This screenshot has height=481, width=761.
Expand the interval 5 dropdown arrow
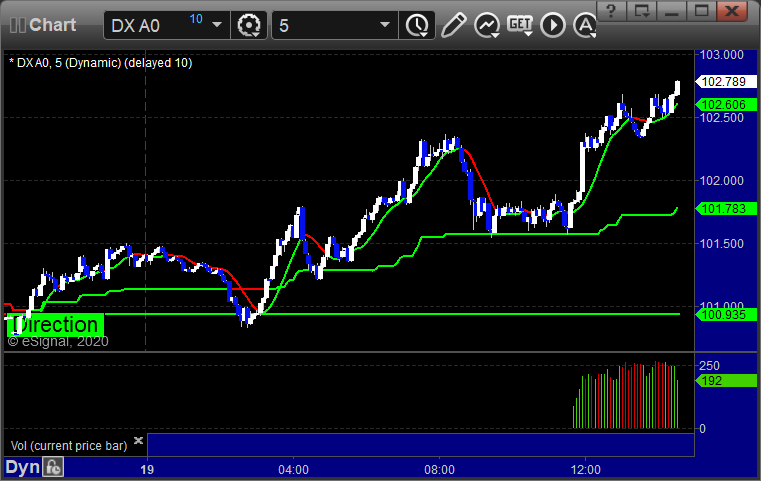(385, 25)
